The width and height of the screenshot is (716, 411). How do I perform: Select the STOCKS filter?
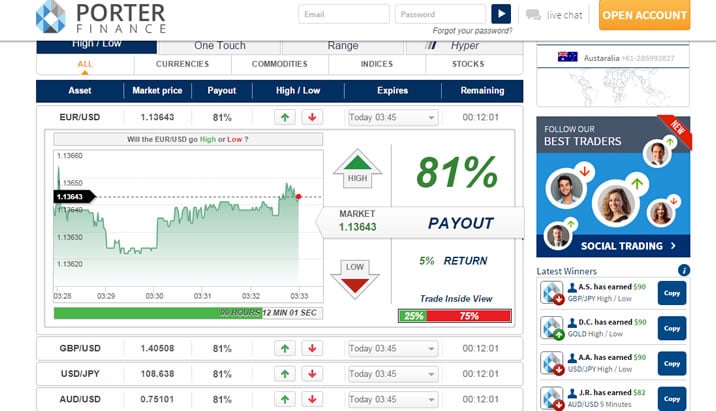(x=468, y=64)
